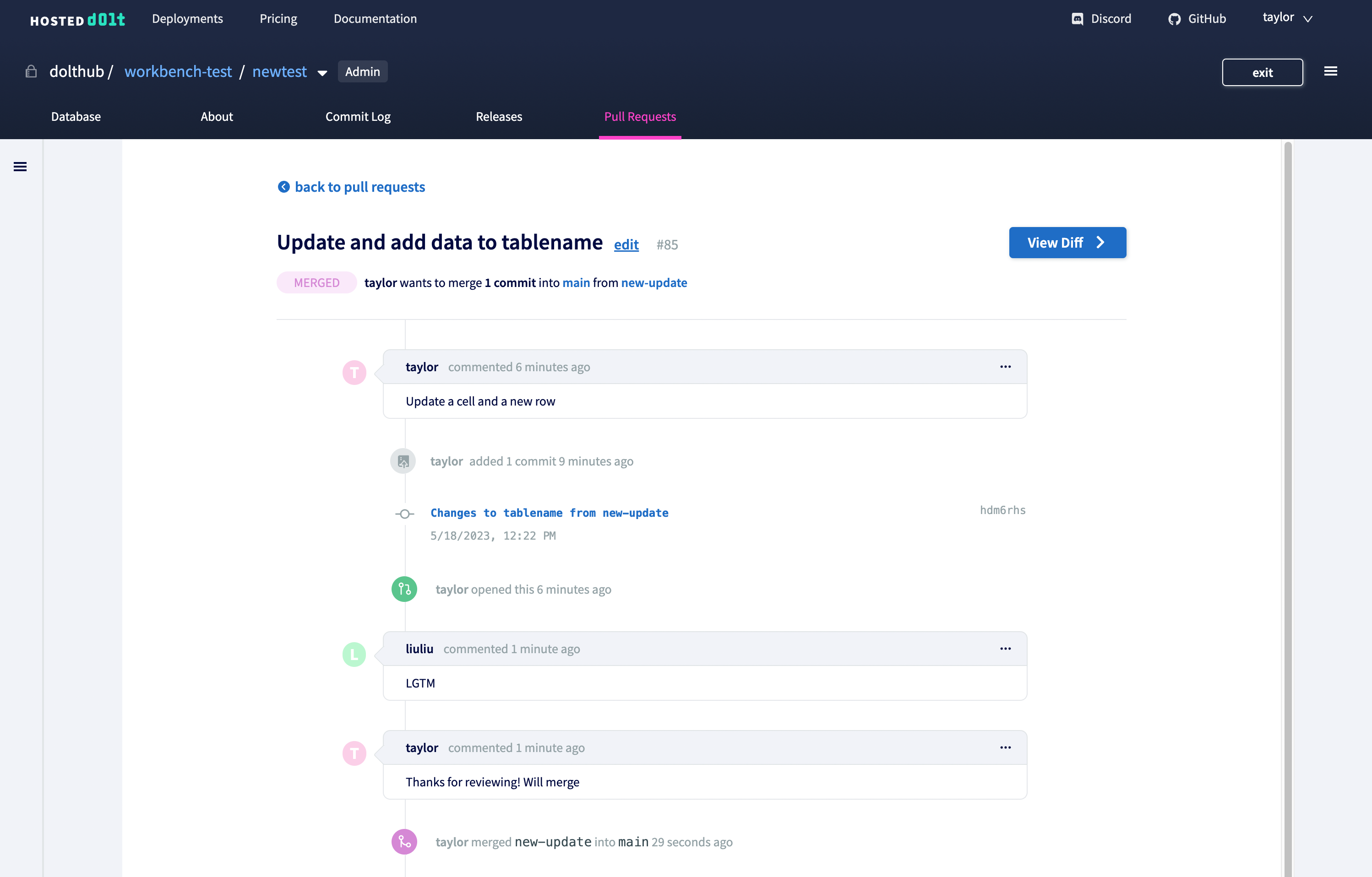Click back arrow to pull requests
The image size is (1372, 877).
(283, 187)
